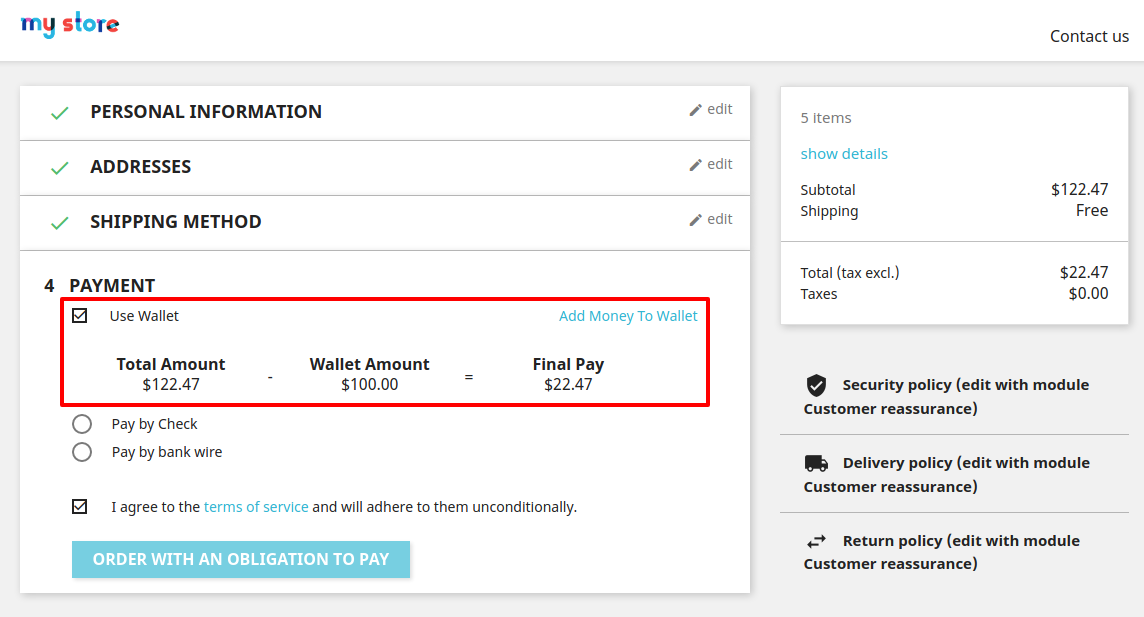The height and width of the screenshot is (617, 1144).
Task: Expand show details in the order summary
Action: point(844,153)
